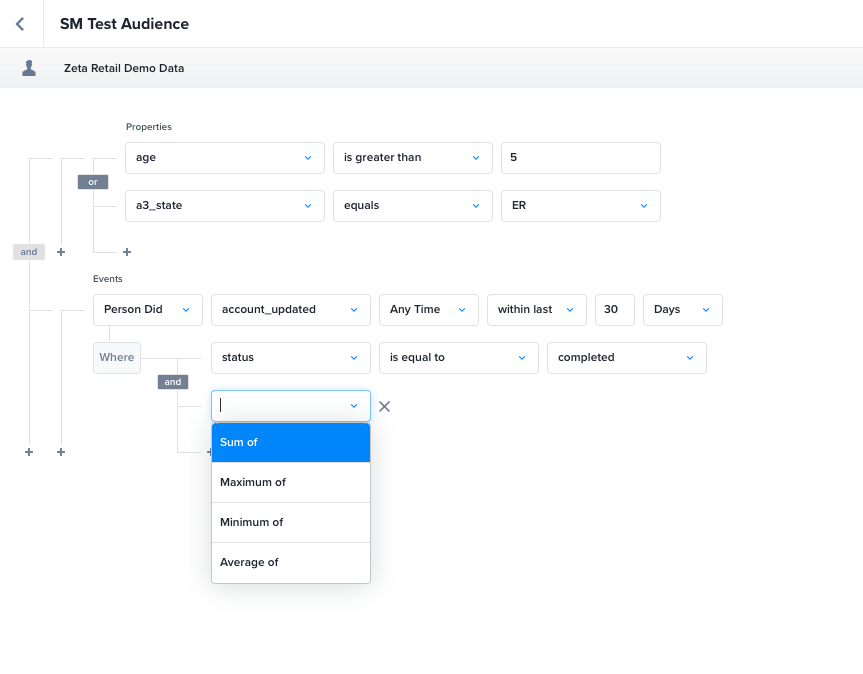Open the 'is greater than' operator dropdown
The image size is (863, 674).
tap(412, 158)
